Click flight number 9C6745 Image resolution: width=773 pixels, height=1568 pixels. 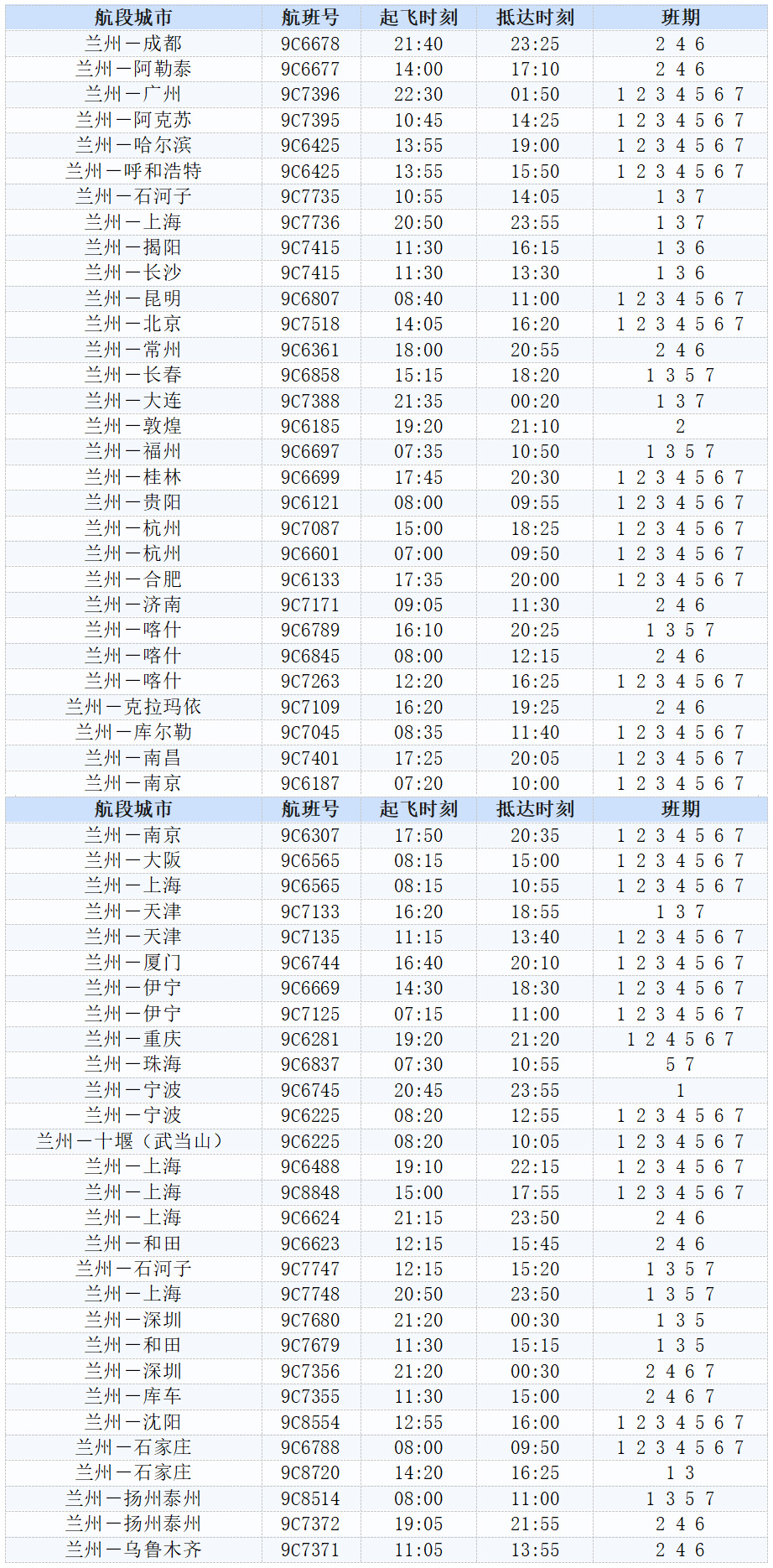tap(310, 1090)
